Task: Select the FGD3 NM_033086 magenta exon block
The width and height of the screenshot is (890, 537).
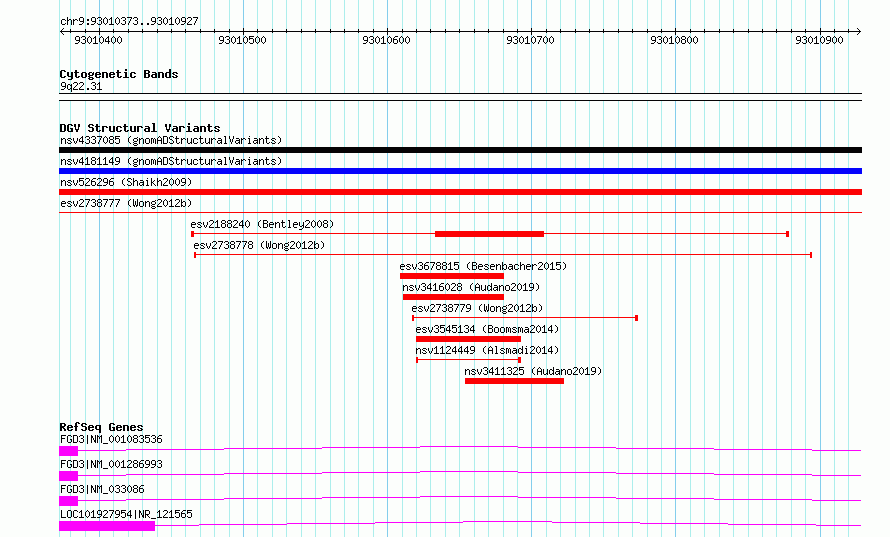Action: click(68, 501)
